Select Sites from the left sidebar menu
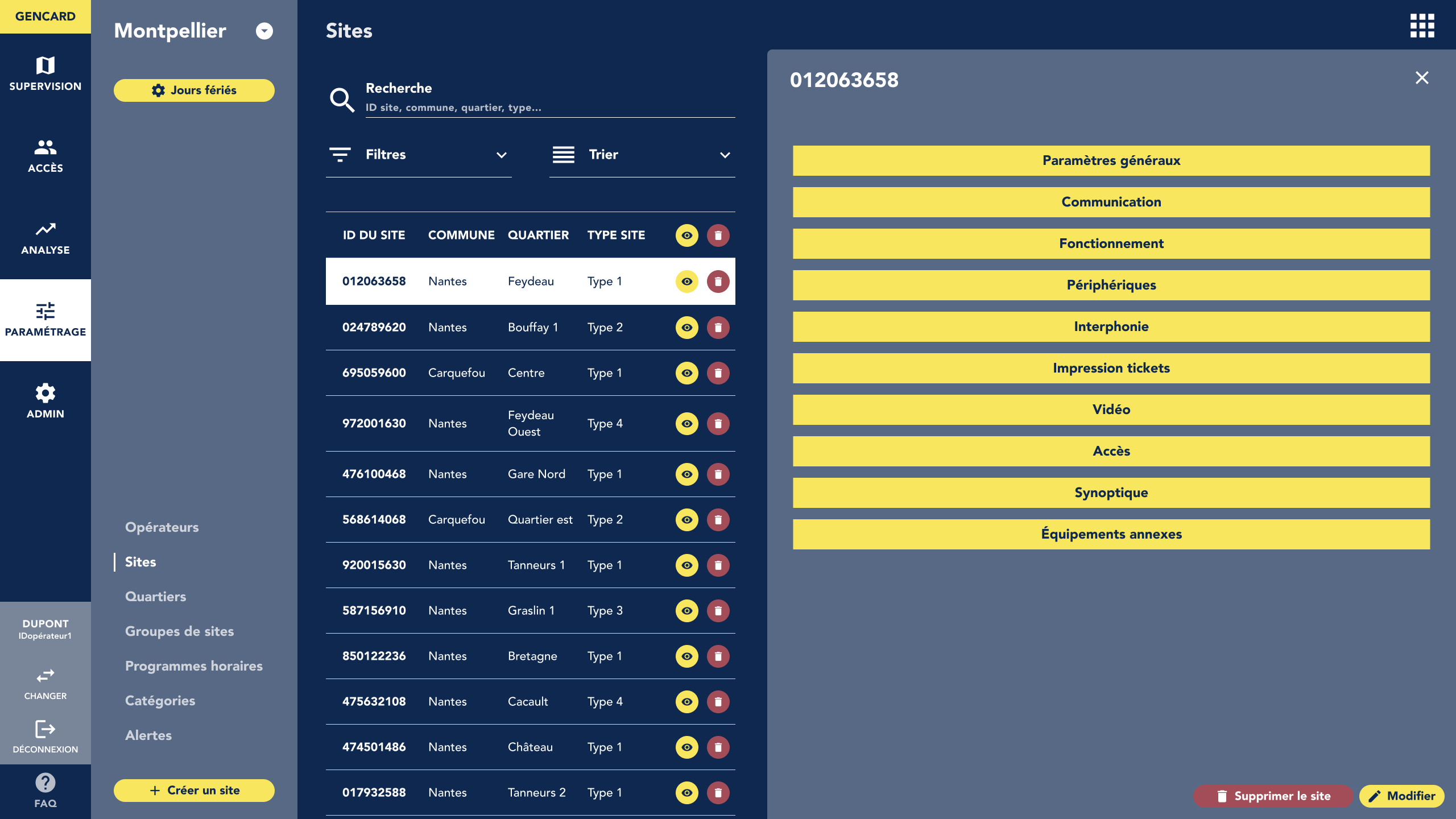The width and height of the screenshot is (1456, 819). coord(140,561)
